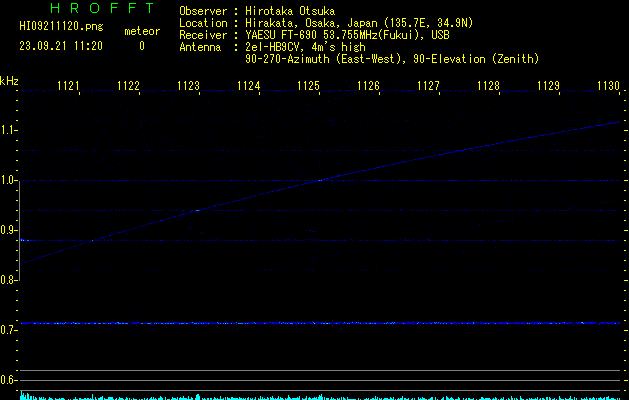
Task: Click the HROFFT title text
Action: pos(102,8)
